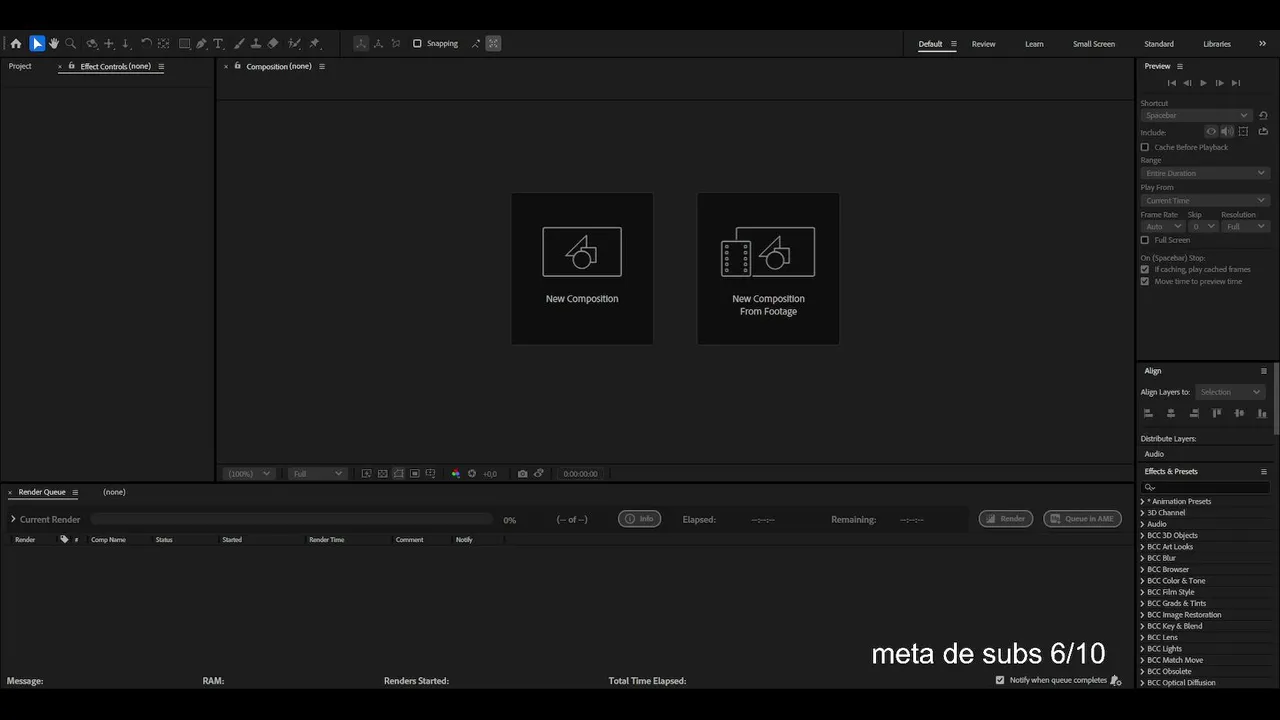Select the Roto Brush tool
Viewport: 1280px width, 720px height.
[294, 44]
